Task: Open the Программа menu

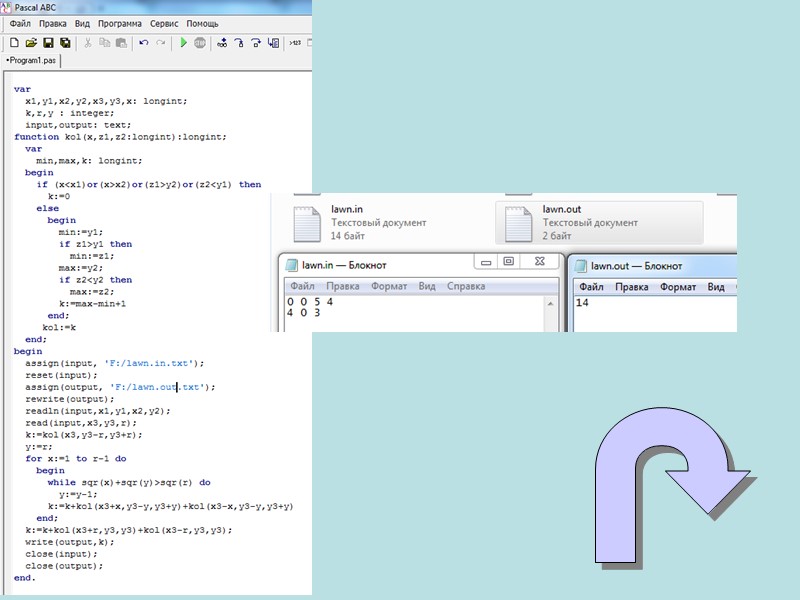Action: (120, 23)
